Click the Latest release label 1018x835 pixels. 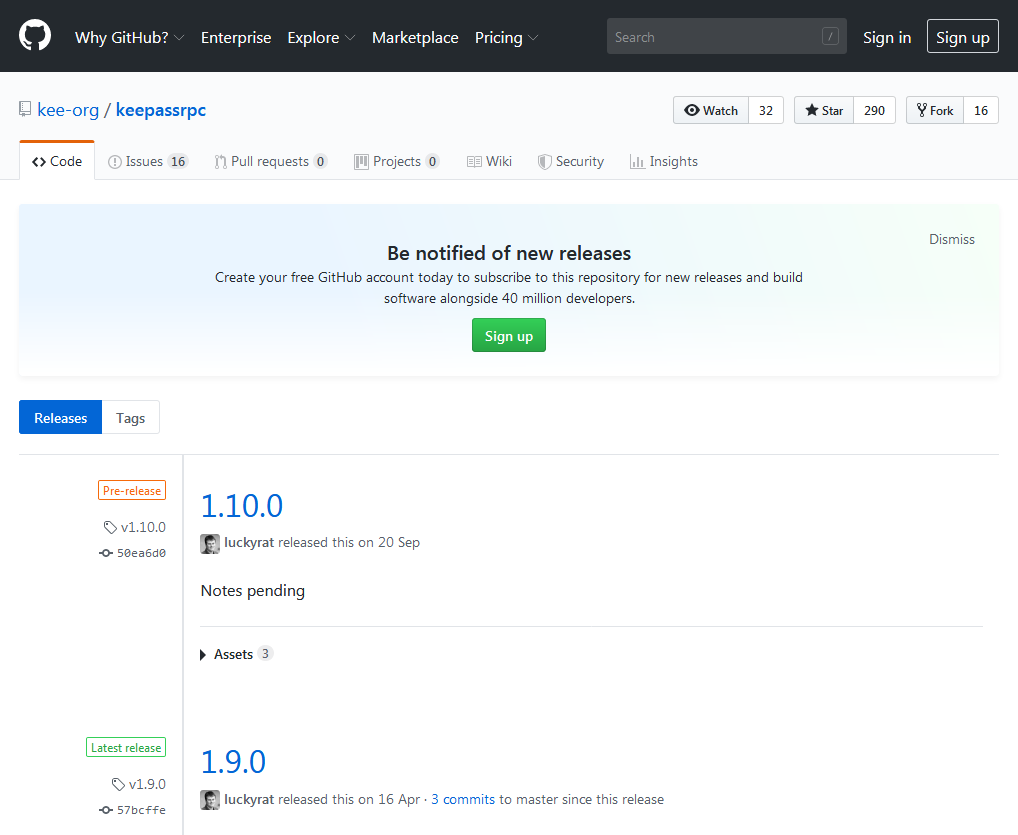(126, 747)
